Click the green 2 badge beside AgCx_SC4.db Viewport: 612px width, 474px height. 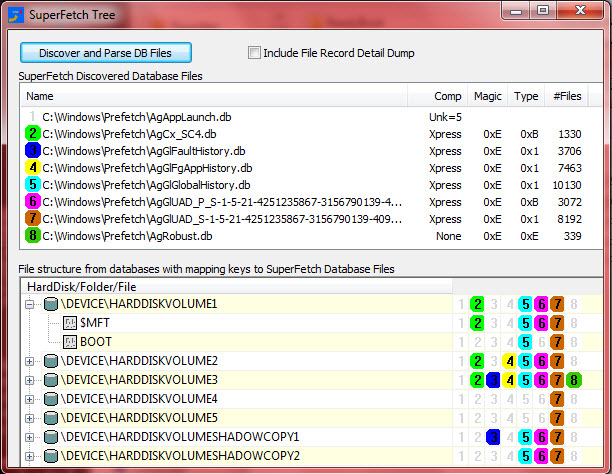pyautogui.click(x=33, y=134)
